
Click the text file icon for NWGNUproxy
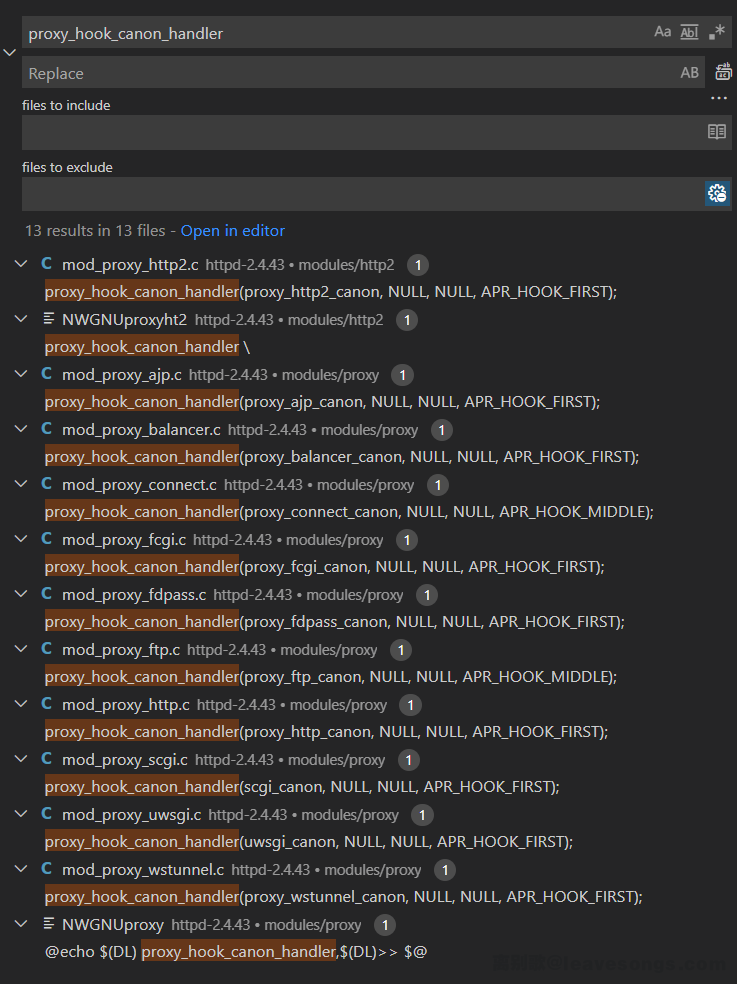pyautogui.click(x=47, y=924)
